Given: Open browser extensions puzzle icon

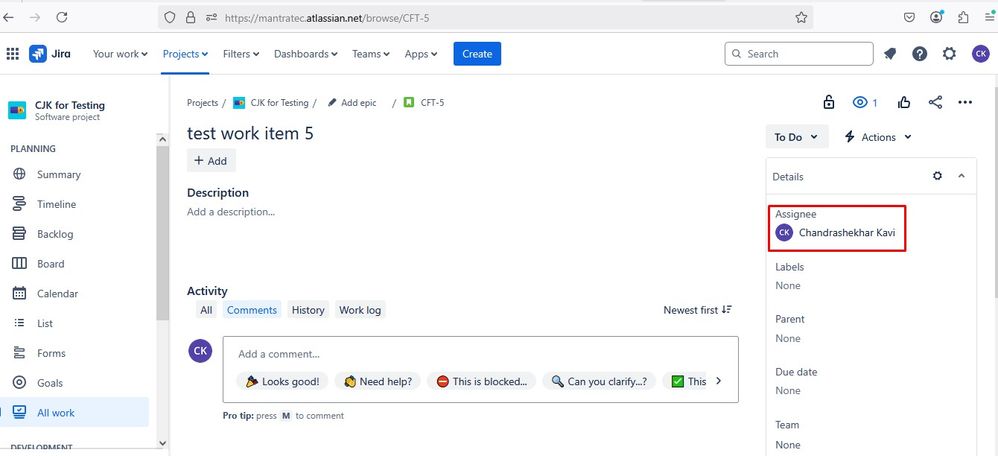Looking at the screenshot, I should [963, 18].
